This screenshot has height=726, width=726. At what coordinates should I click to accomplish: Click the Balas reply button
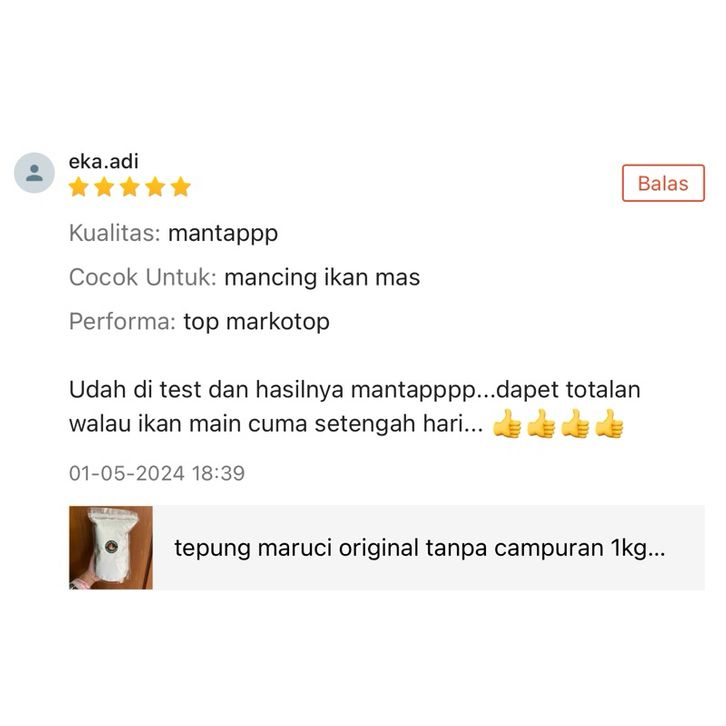(663, 183)
